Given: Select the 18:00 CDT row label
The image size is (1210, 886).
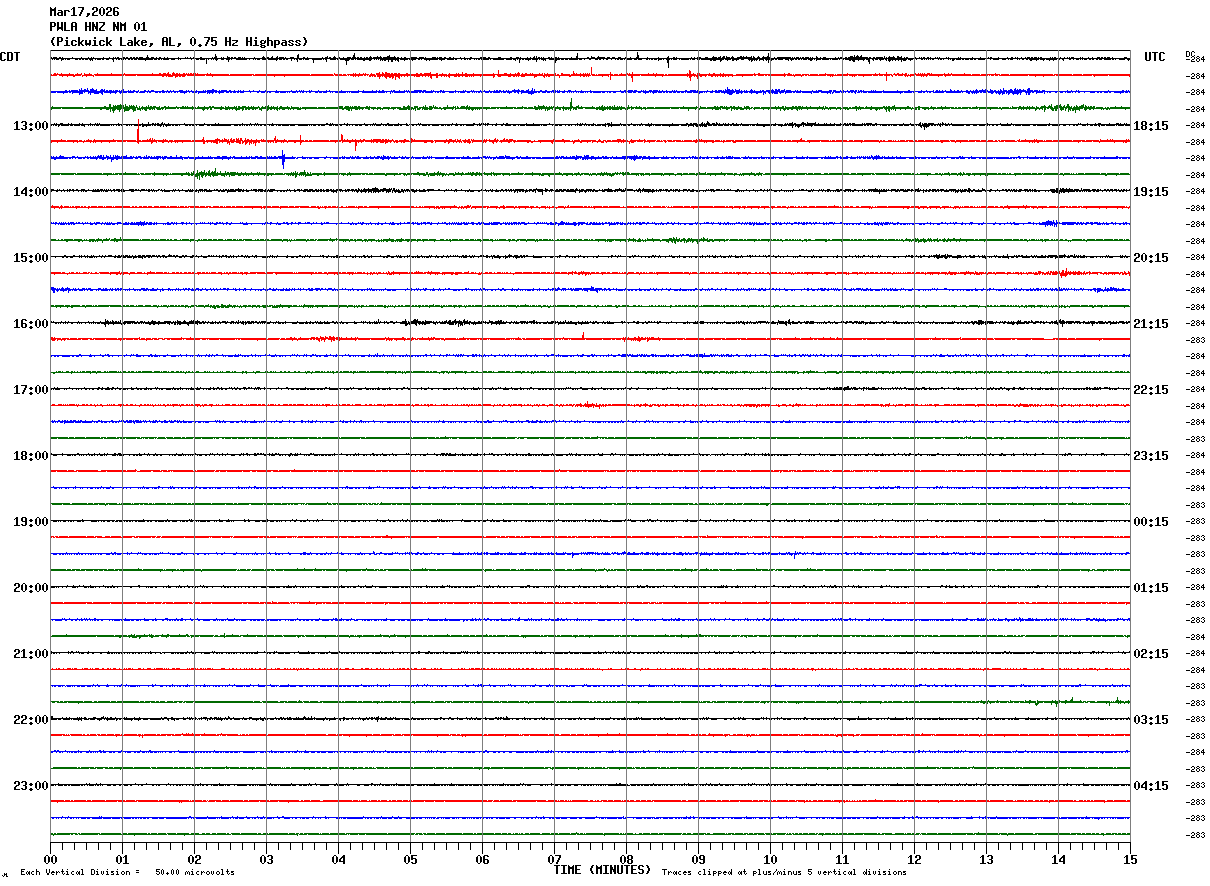Looking at the screenshot, I should tap(31, 456).
